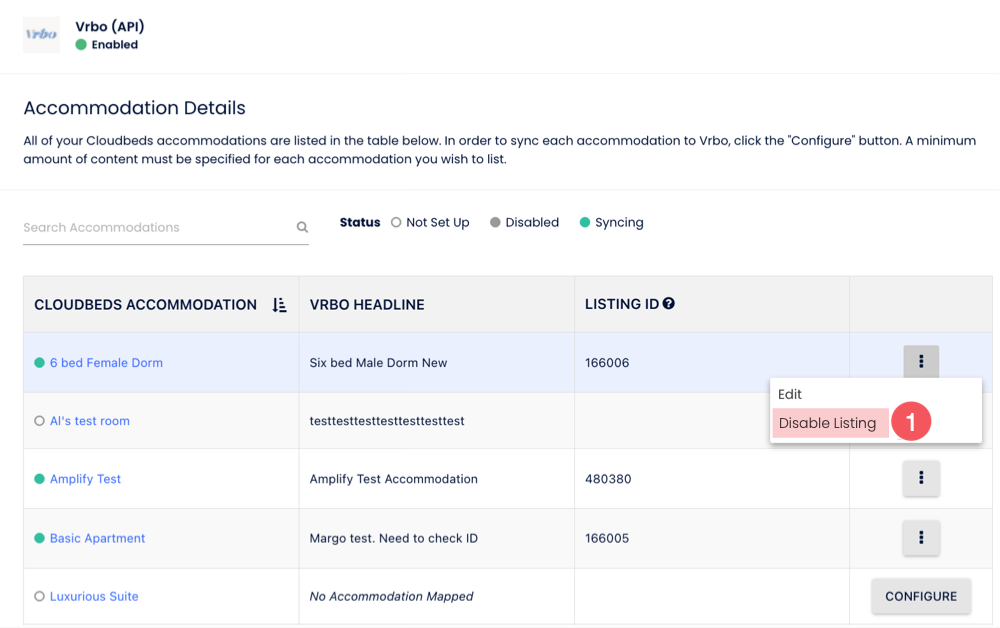1000x628 pixels.
Task: Open Al's test room link
Action: point(90,421)
